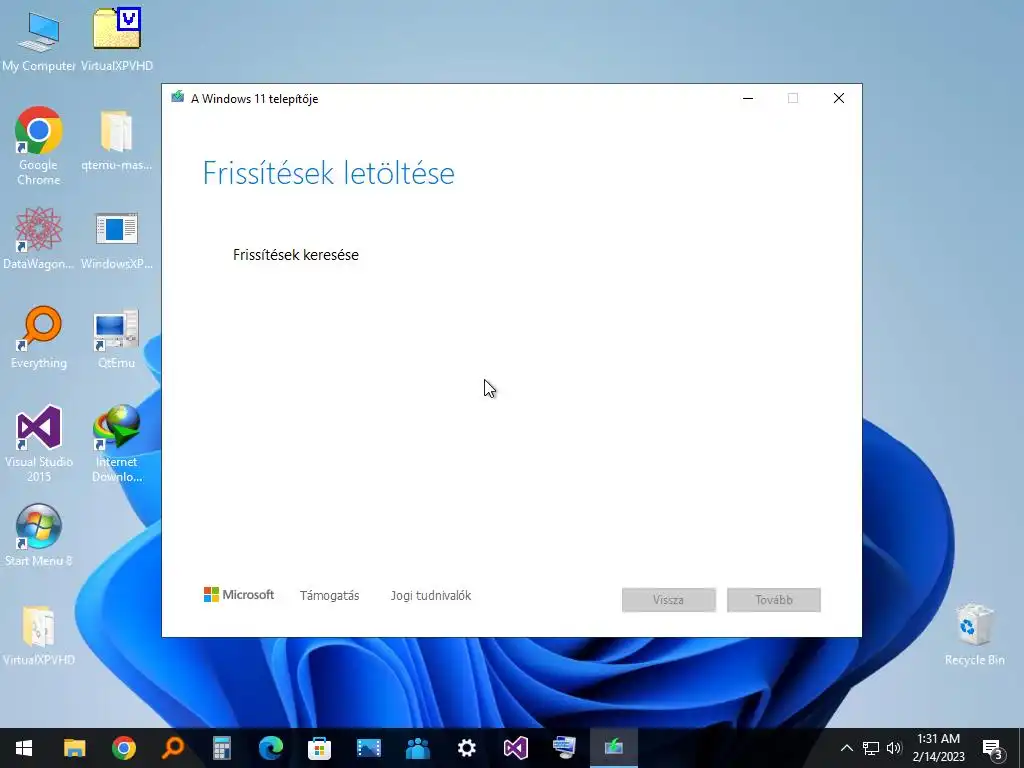Viewport: 1024px width, 768px height.
Task: Launch Google Chrome from the desktop
Action: click(39, 145)
